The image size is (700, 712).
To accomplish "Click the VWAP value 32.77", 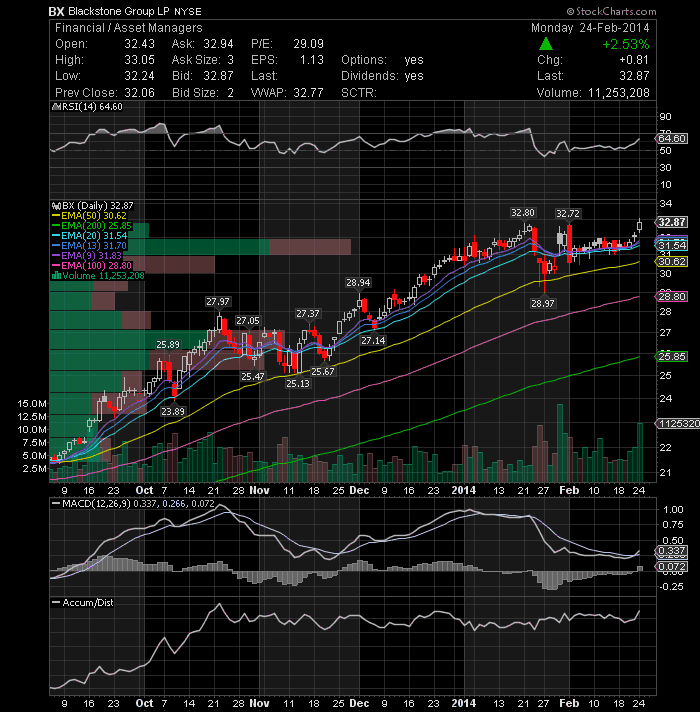I will coord(308,93).
